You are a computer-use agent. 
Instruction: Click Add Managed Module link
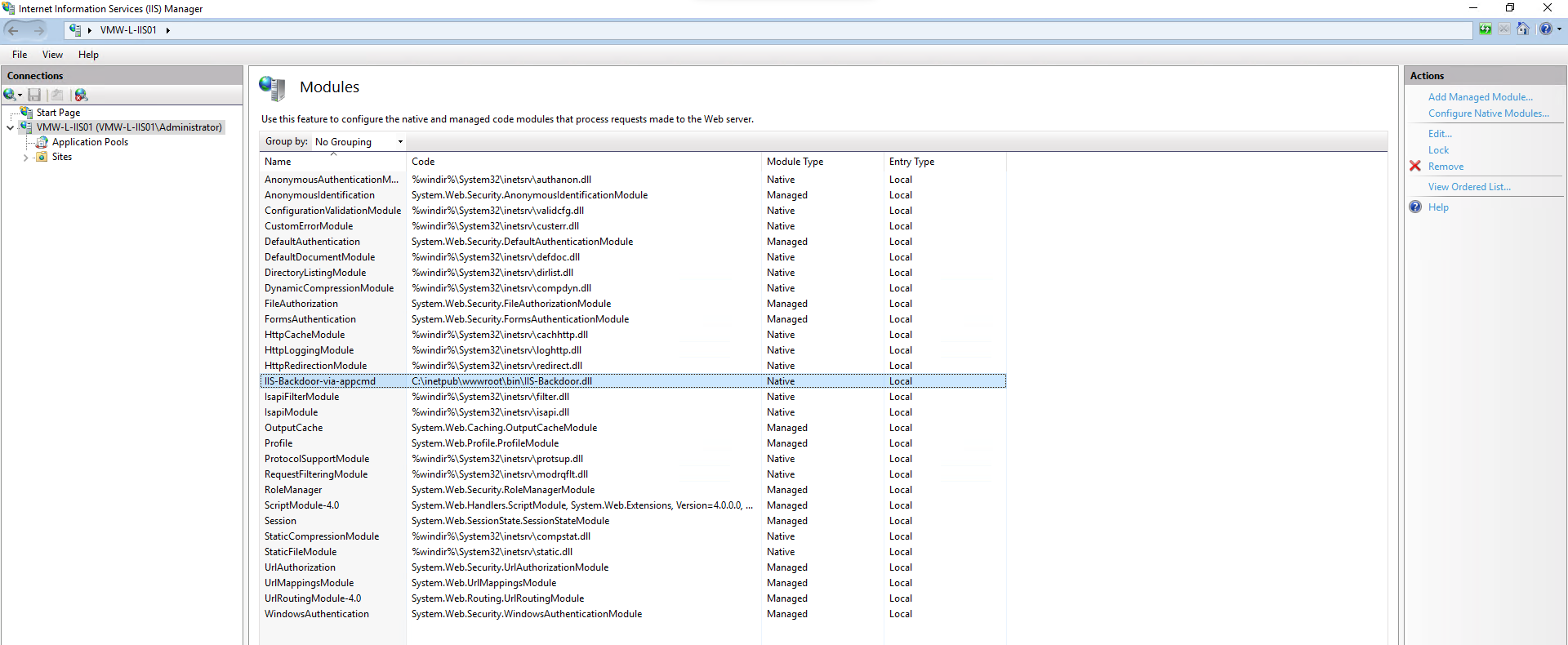1480,96
